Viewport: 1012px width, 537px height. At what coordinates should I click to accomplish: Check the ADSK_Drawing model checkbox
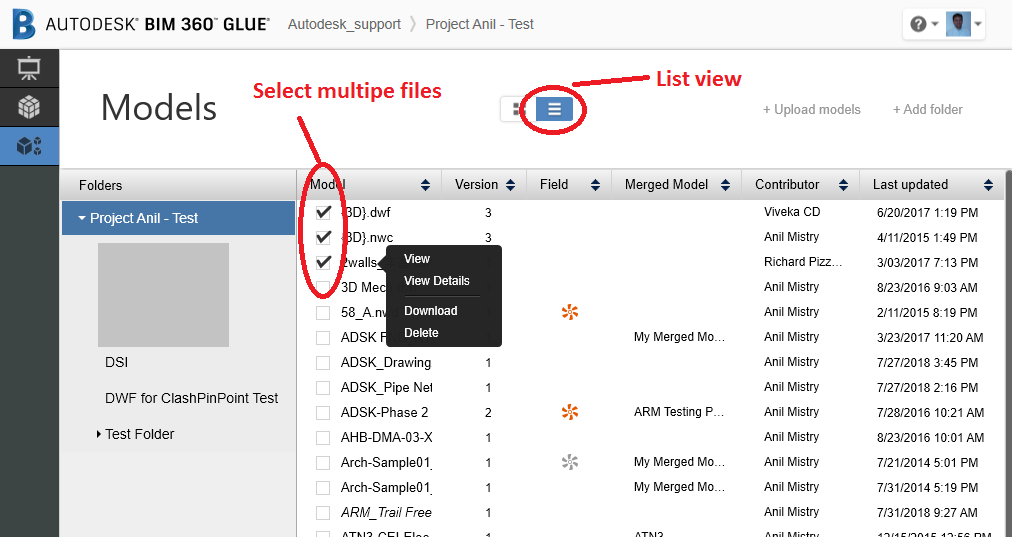[323, 363]
